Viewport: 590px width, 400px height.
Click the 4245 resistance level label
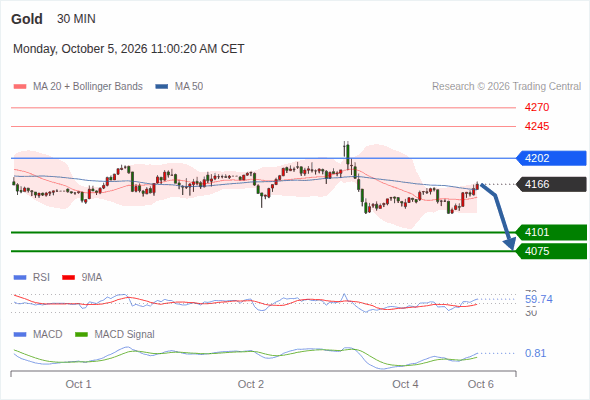(537, 126)
